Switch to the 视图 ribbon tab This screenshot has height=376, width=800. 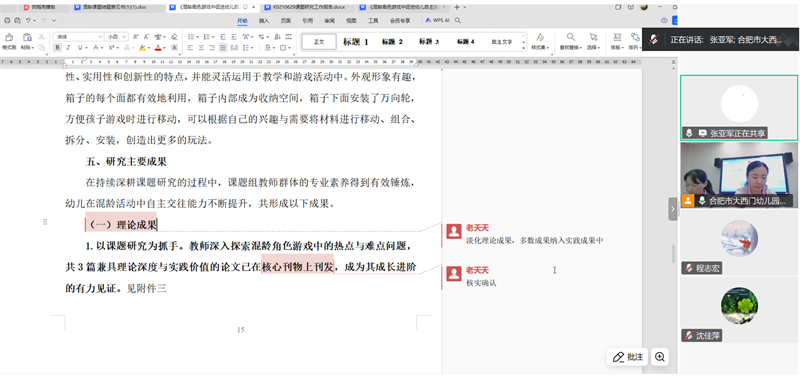click(352, 21)
